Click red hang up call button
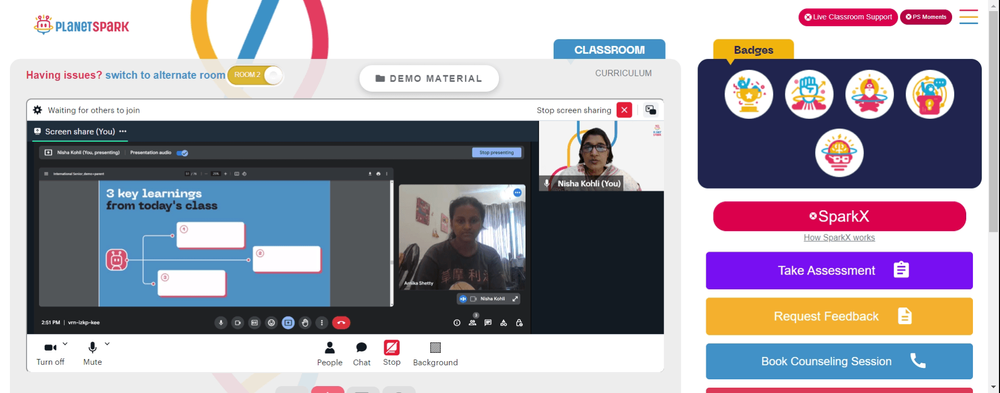Viewport: 1000px width, 393px height. pos(341,323)
